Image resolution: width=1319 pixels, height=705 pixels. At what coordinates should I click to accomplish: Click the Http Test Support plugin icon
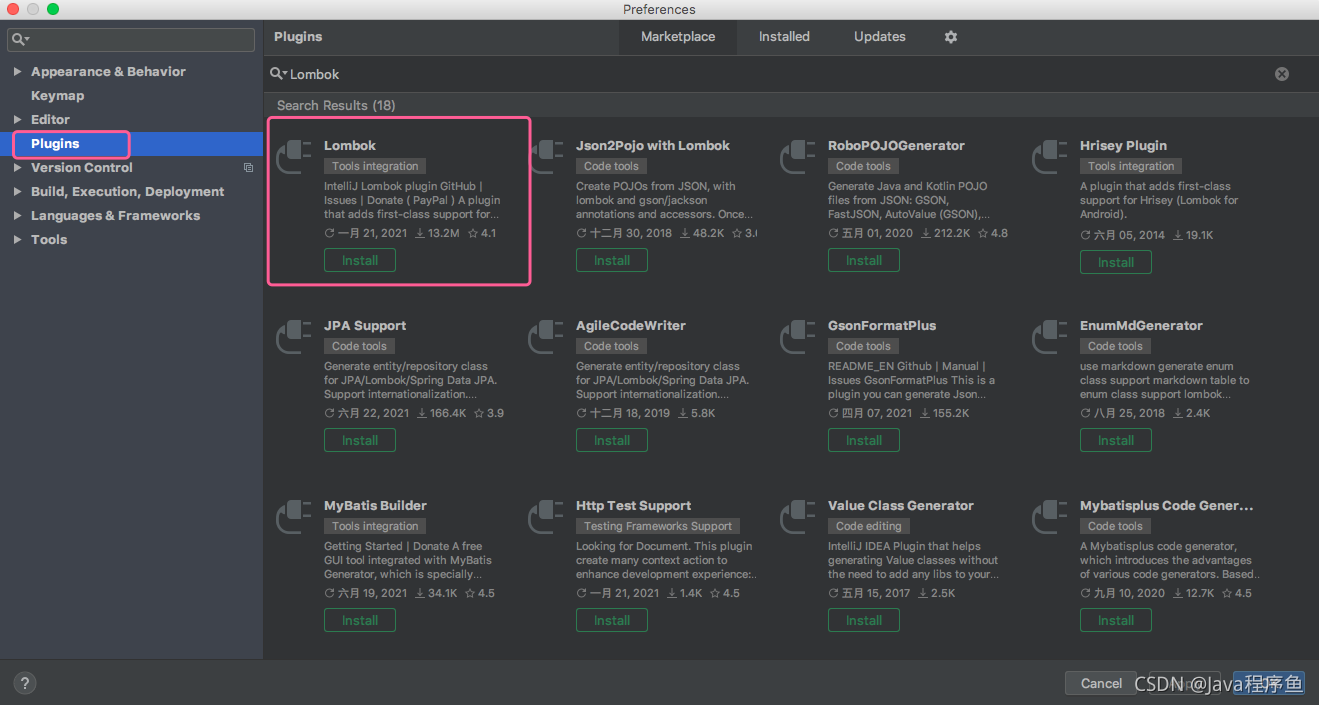(x=546, y=518)
